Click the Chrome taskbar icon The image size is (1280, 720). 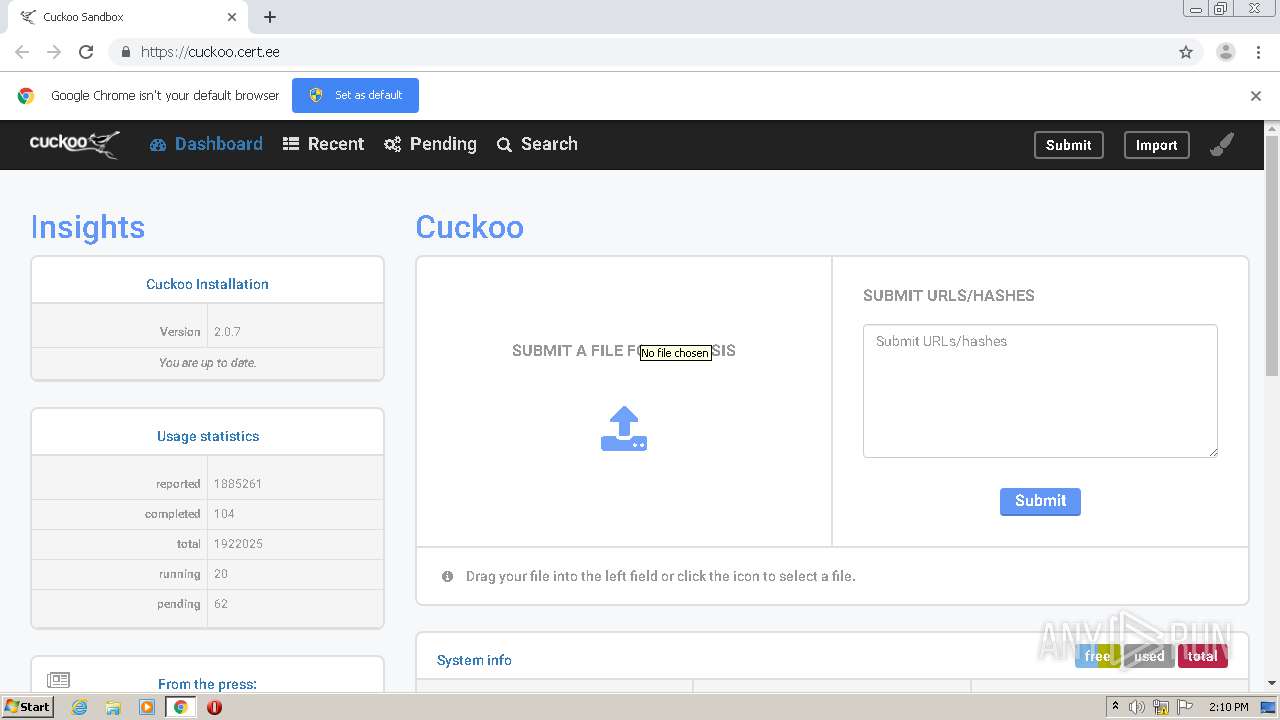(181, 707)
